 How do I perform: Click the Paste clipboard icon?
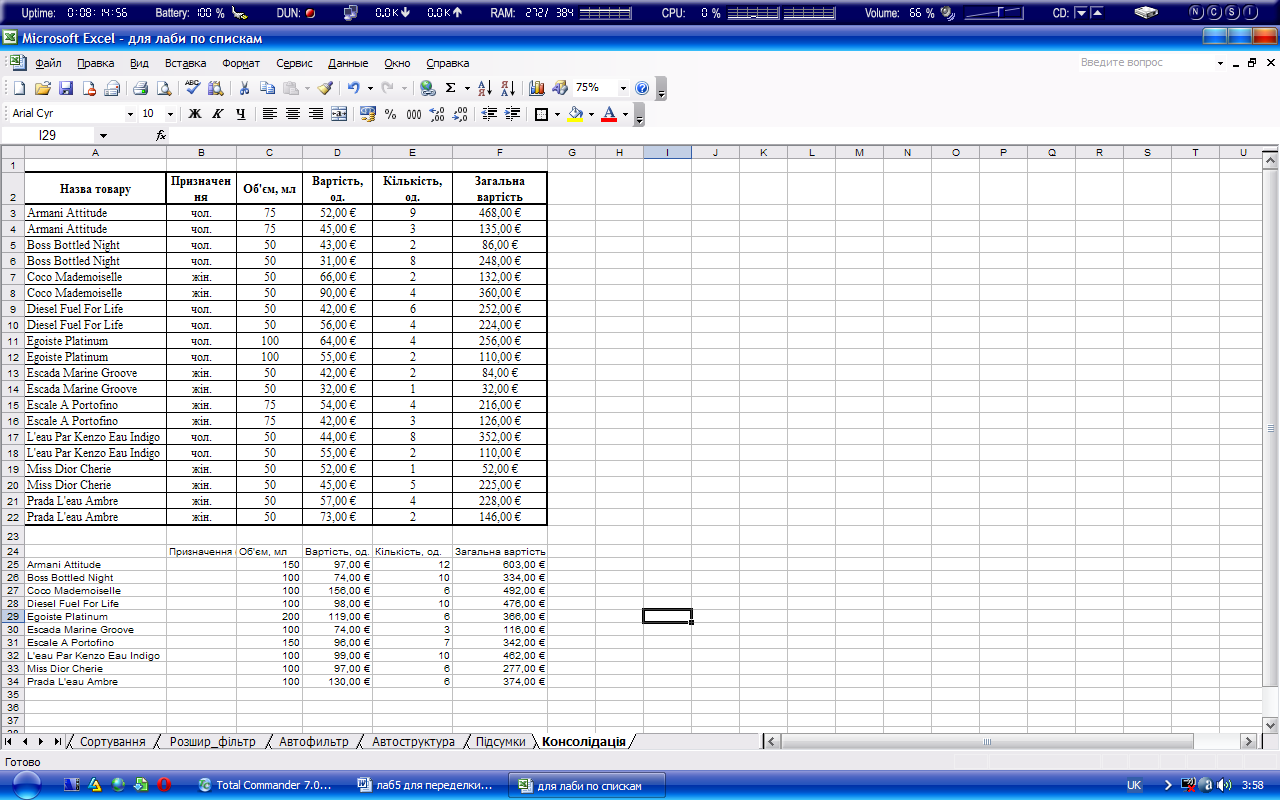[x=290, y=88]
